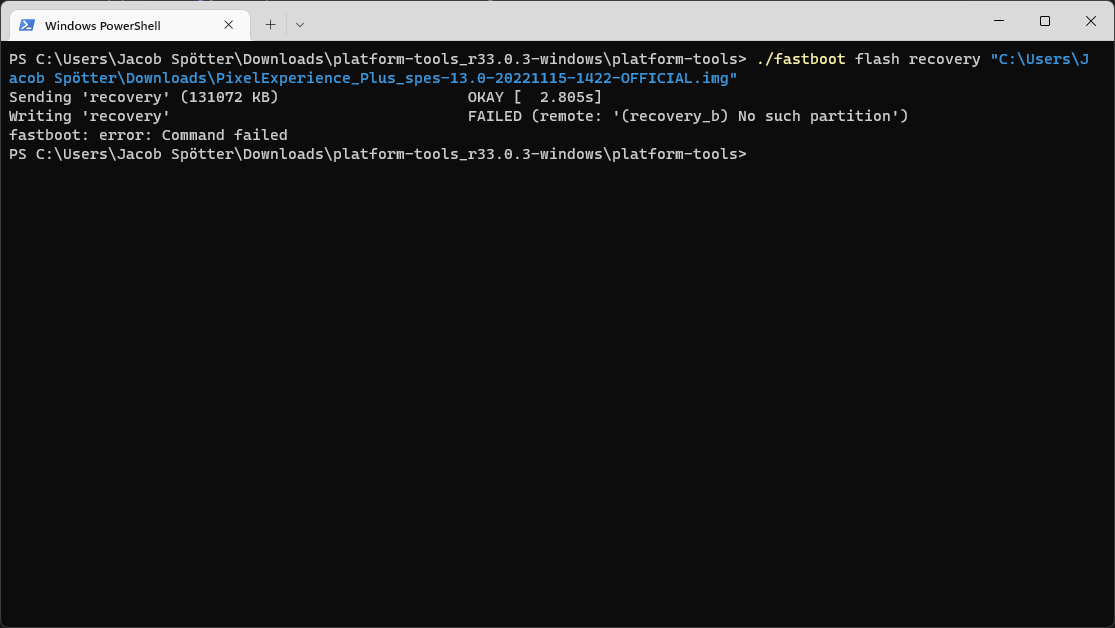Click the 'OKAY [ 2.805s]' status text
Viewport: 1115px width, 628px height.
click(535, 97)
